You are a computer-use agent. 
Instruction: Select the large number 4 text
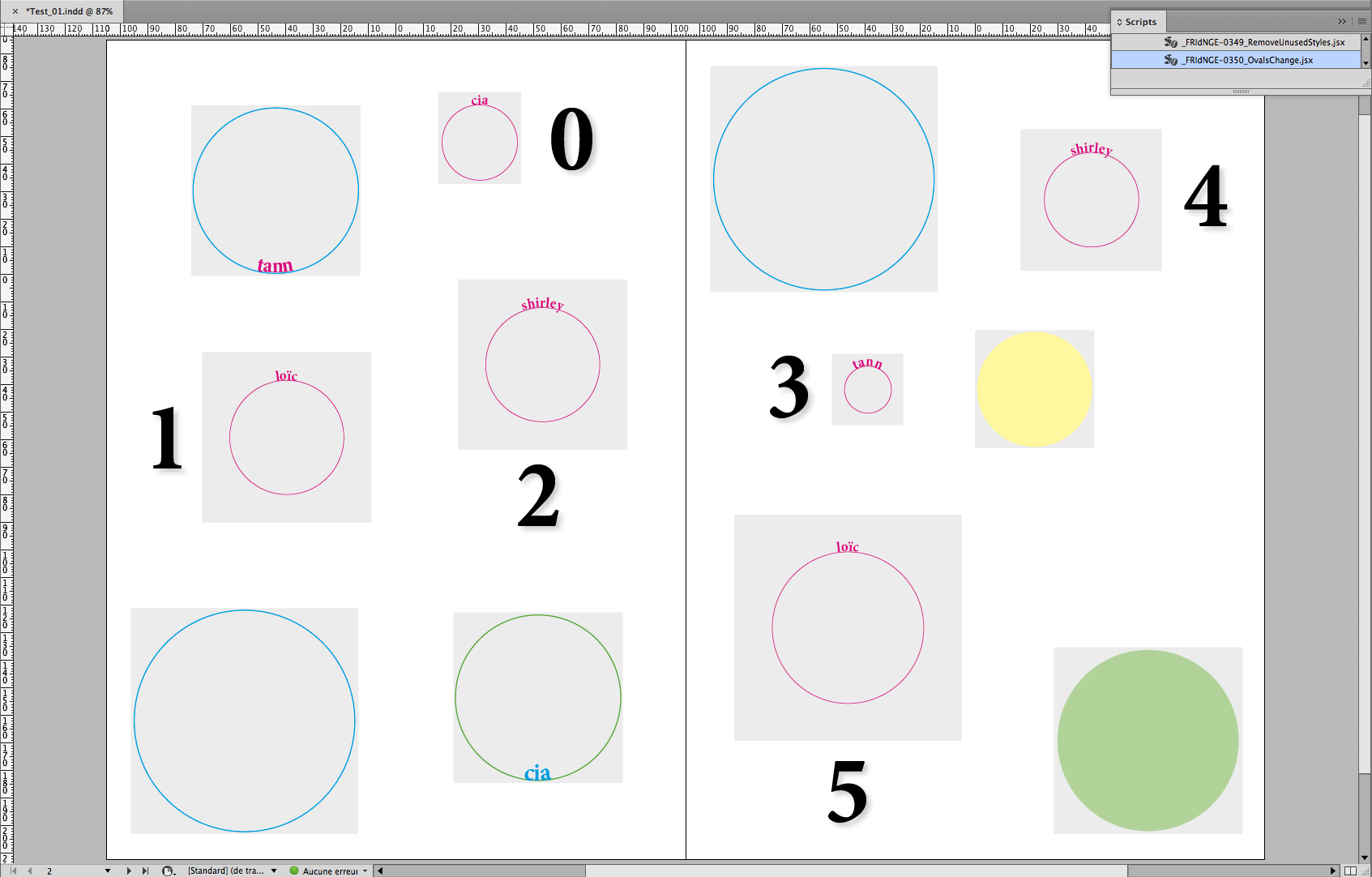[1206, 196]
